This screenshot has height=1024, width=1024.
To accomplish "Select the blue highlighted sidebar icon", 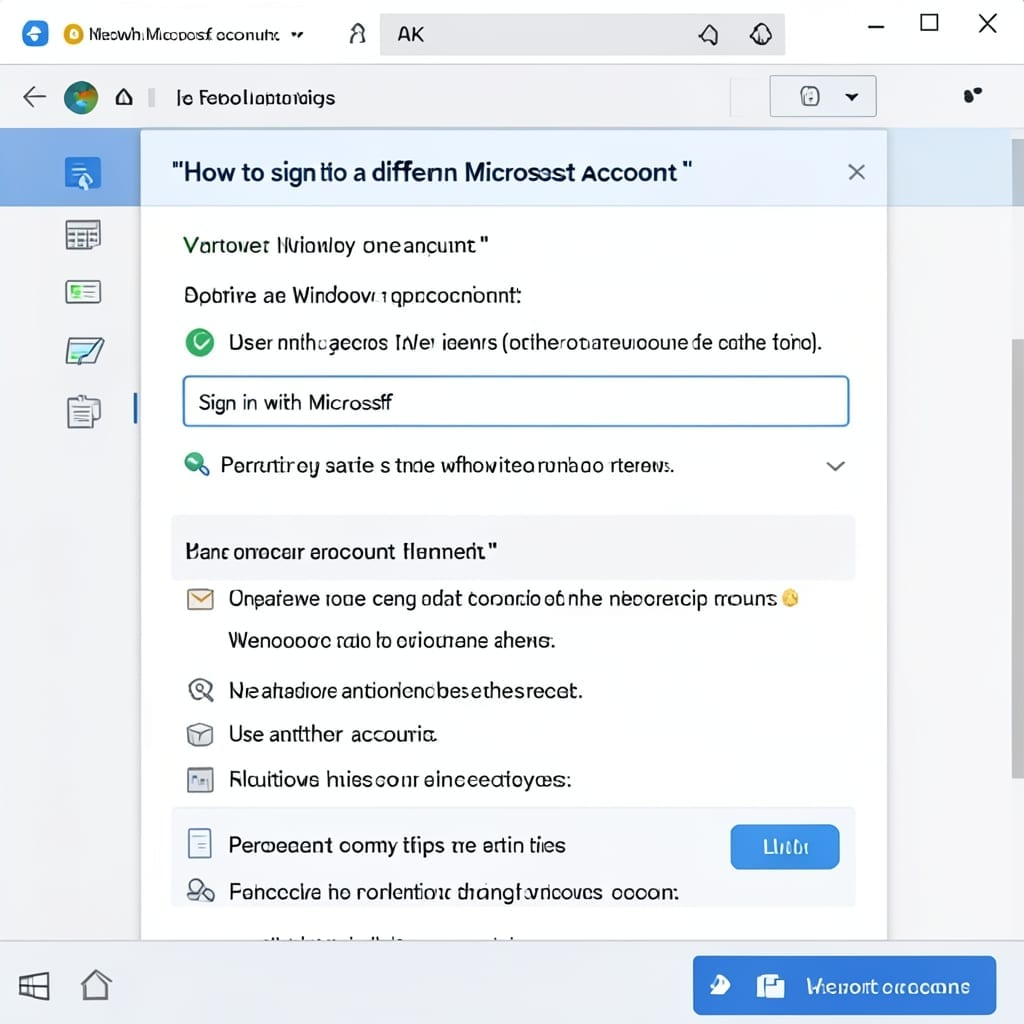I will tap(83, 173).
